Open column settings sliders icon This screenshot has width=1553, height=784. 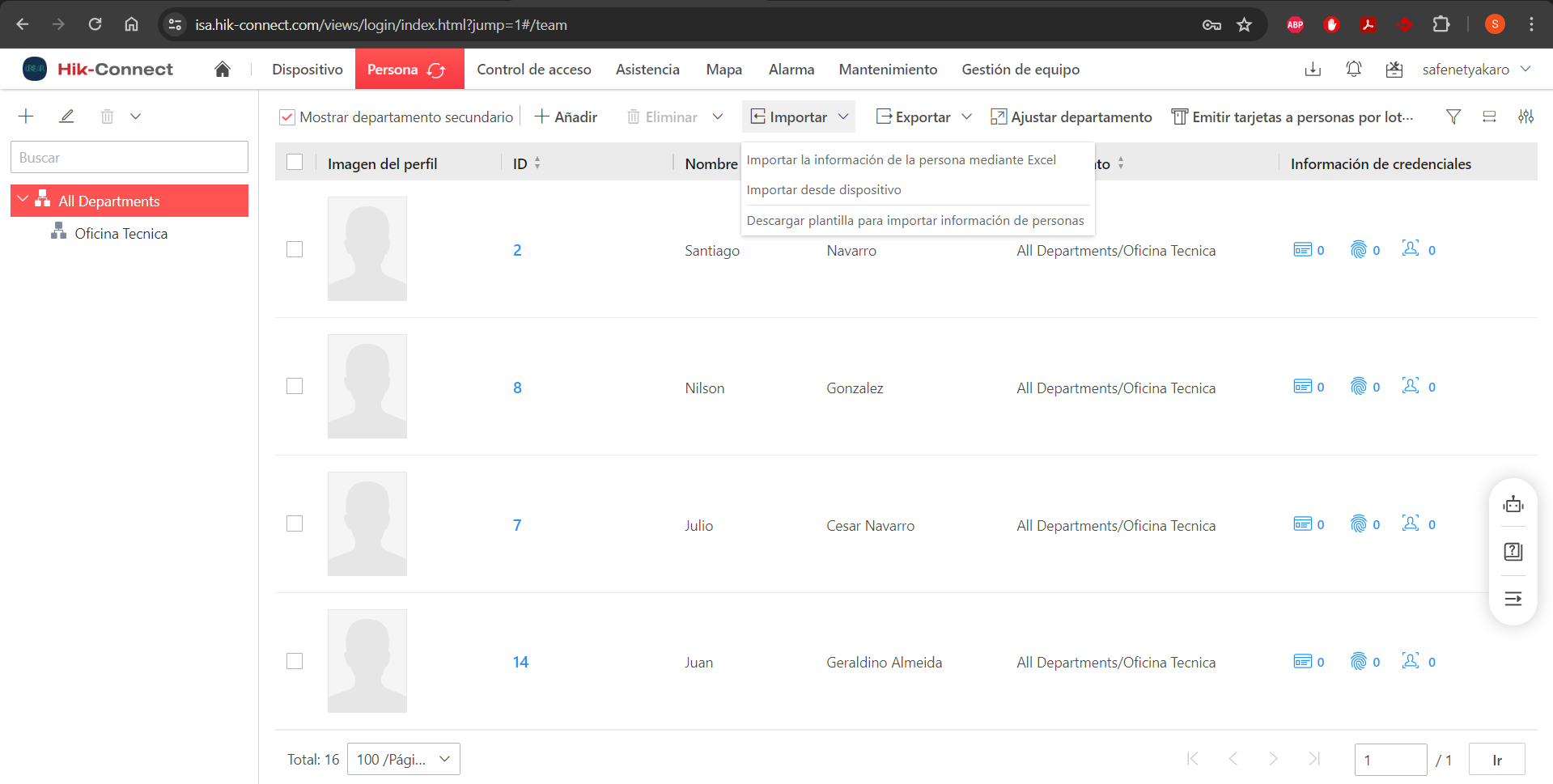click(1525, 117)
